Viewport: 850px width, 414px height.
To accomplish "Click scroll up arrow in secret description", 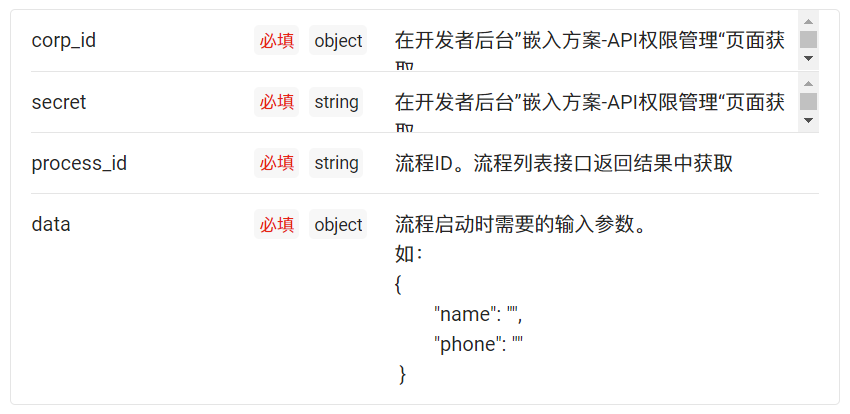I will pos(808,83).
